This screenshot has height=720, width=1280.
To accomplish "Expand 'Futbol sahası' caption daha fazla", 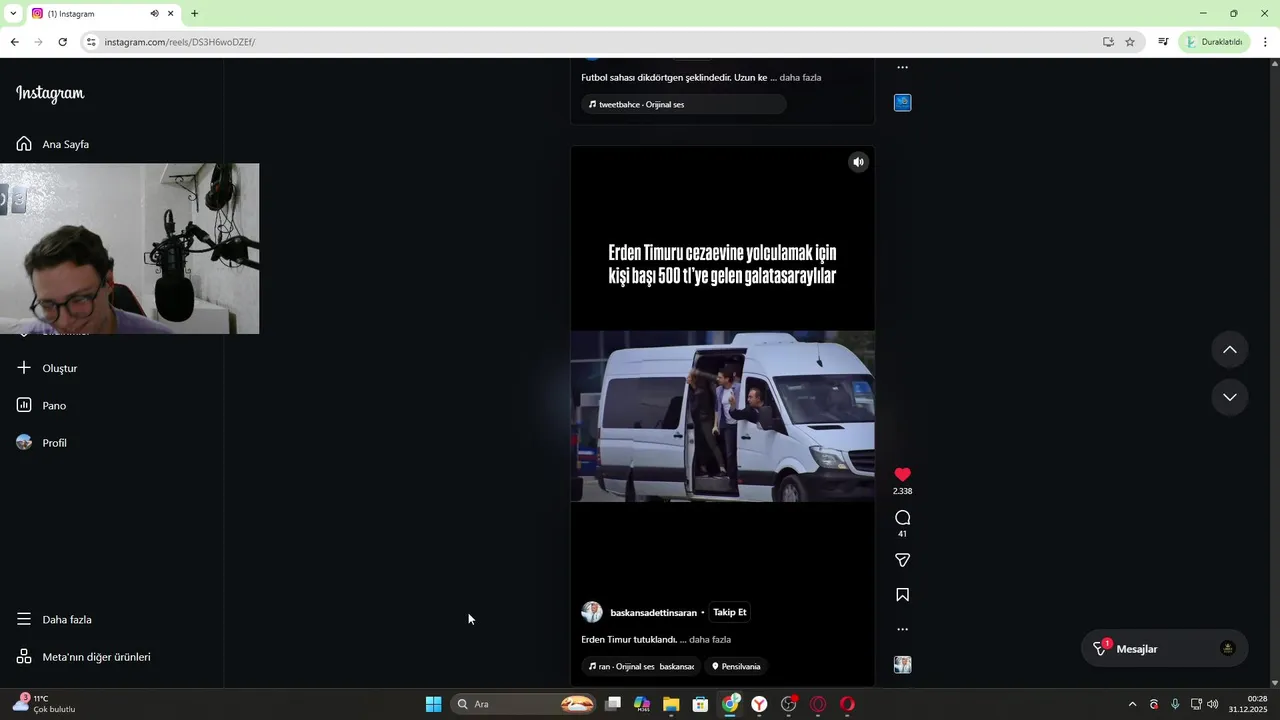I will (x=800, y=77).
